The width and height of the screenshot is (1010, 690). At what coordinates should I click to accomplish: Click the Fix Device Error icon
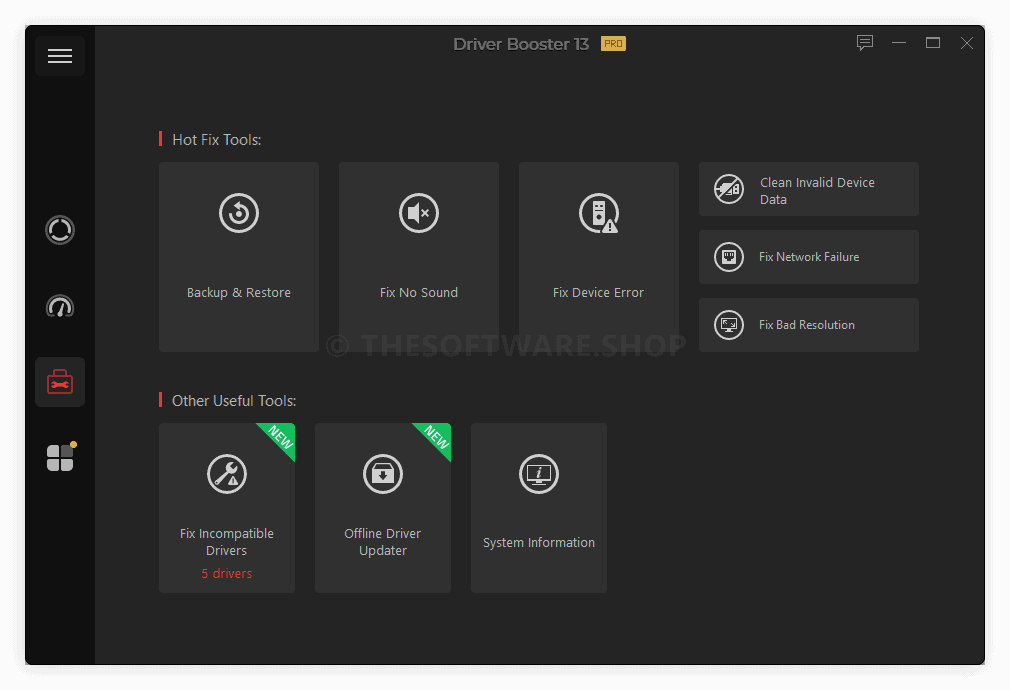coord(598,213)
